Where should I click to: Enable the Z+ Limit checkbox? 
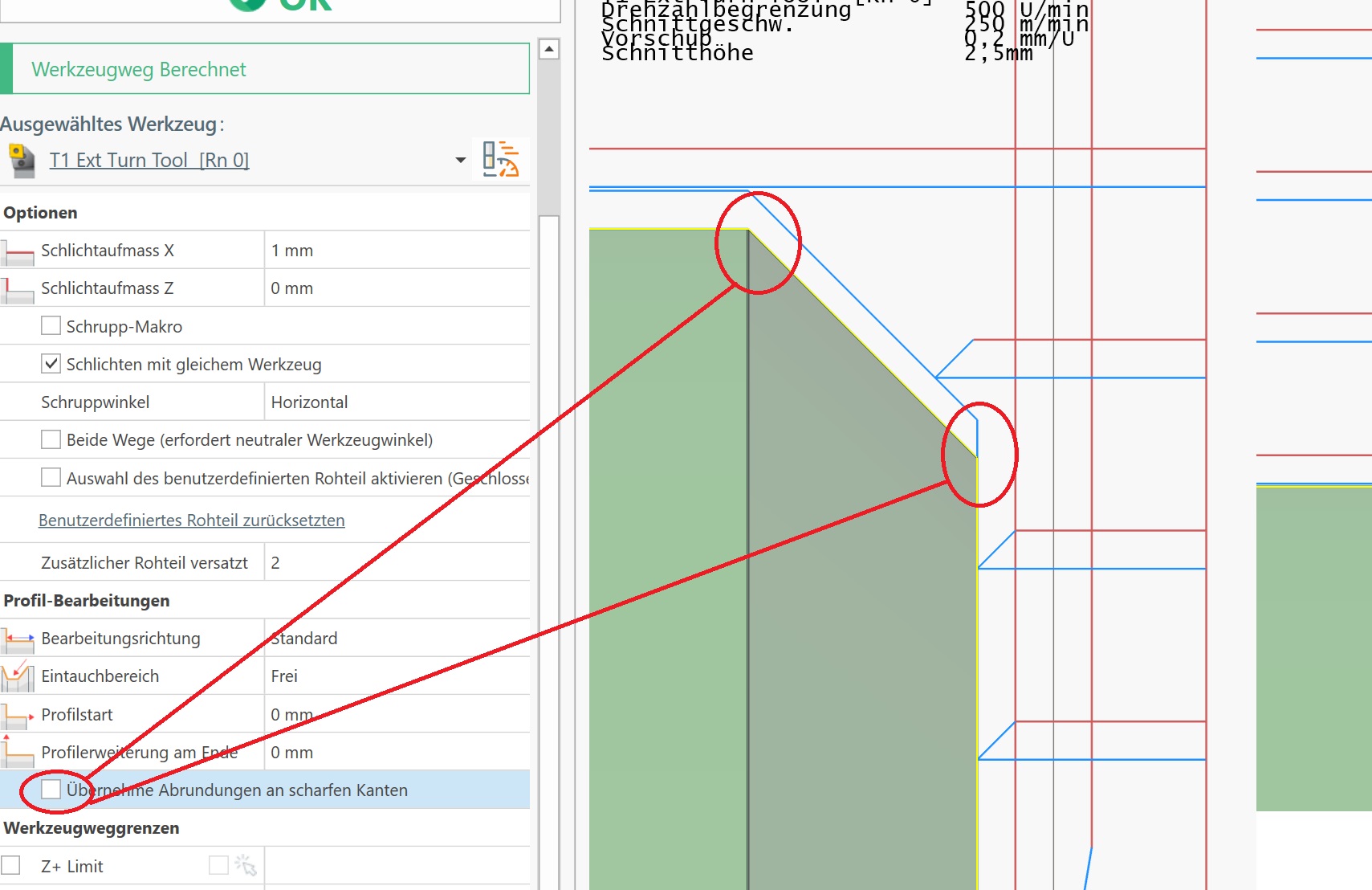coord(10,865)
